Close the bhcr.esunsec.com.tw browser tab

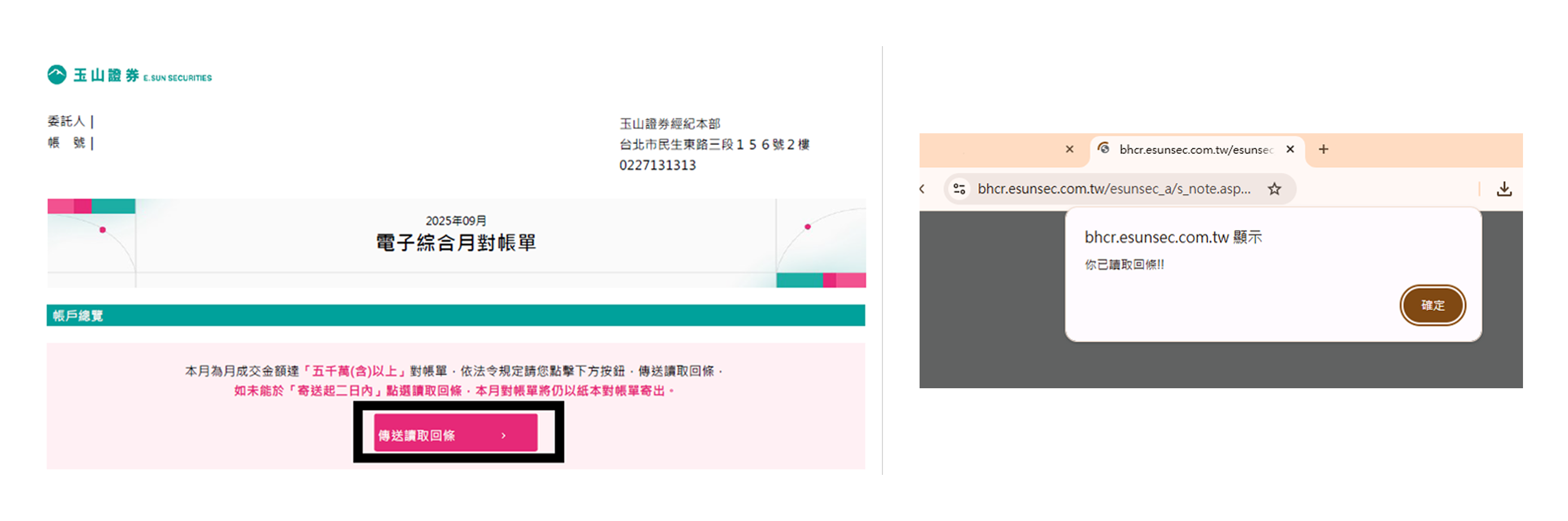coord(1289,149)
